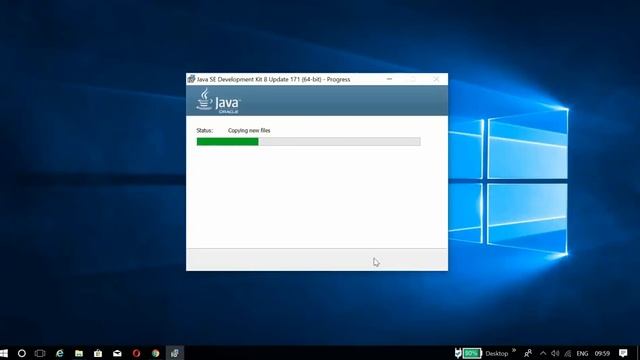This screenshot has height=360, width=640.
Task: Click the 'Status:' label
Action: (x=204, y=131)
